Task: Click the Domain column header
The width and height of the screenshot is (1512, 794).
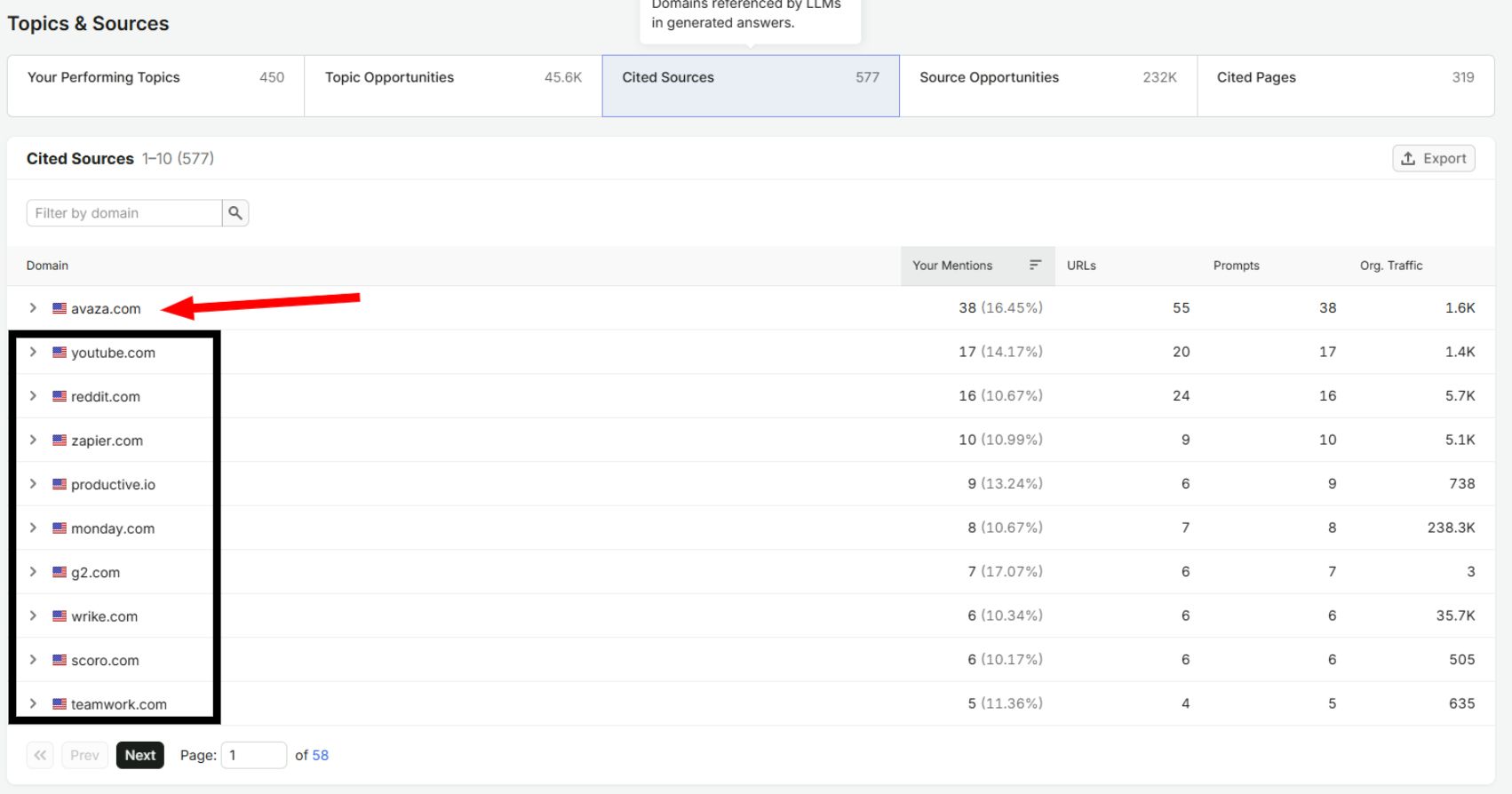Action: click(47, 266)
